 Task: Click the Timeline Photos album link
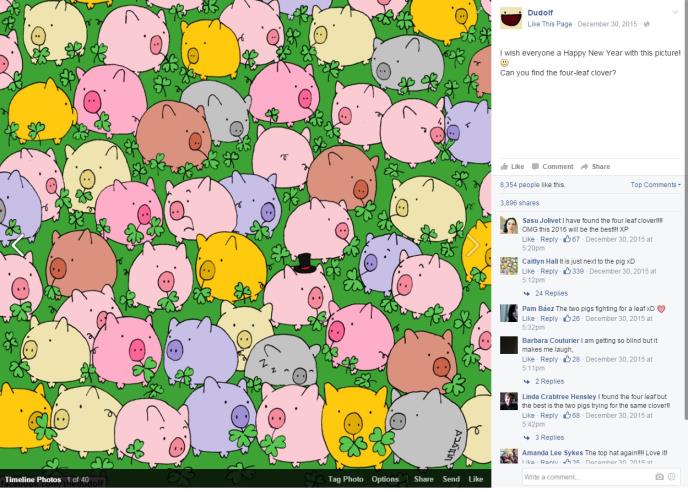click(x=33, y=480)
